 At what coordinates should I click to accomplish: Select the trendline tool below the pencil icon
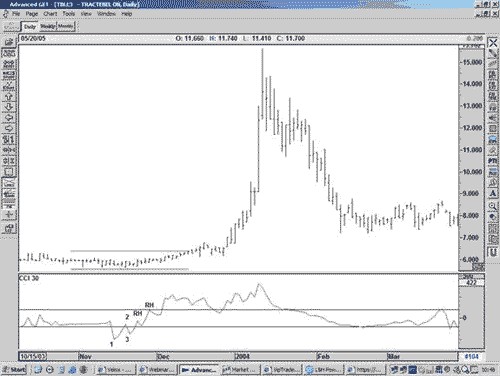pyautogui.click(x=493, y=63)
